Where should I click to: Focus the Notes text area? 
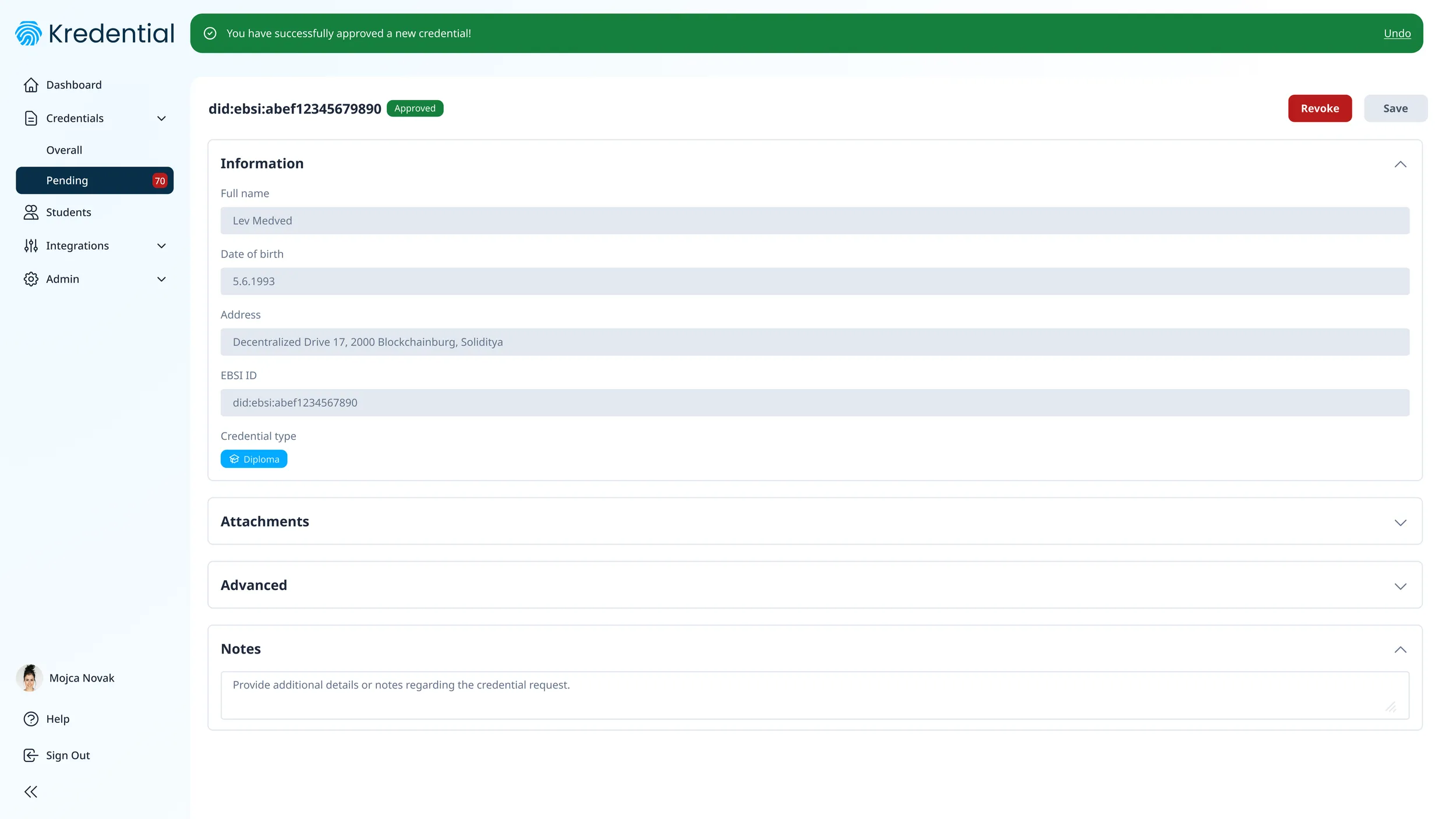(815, 696)
